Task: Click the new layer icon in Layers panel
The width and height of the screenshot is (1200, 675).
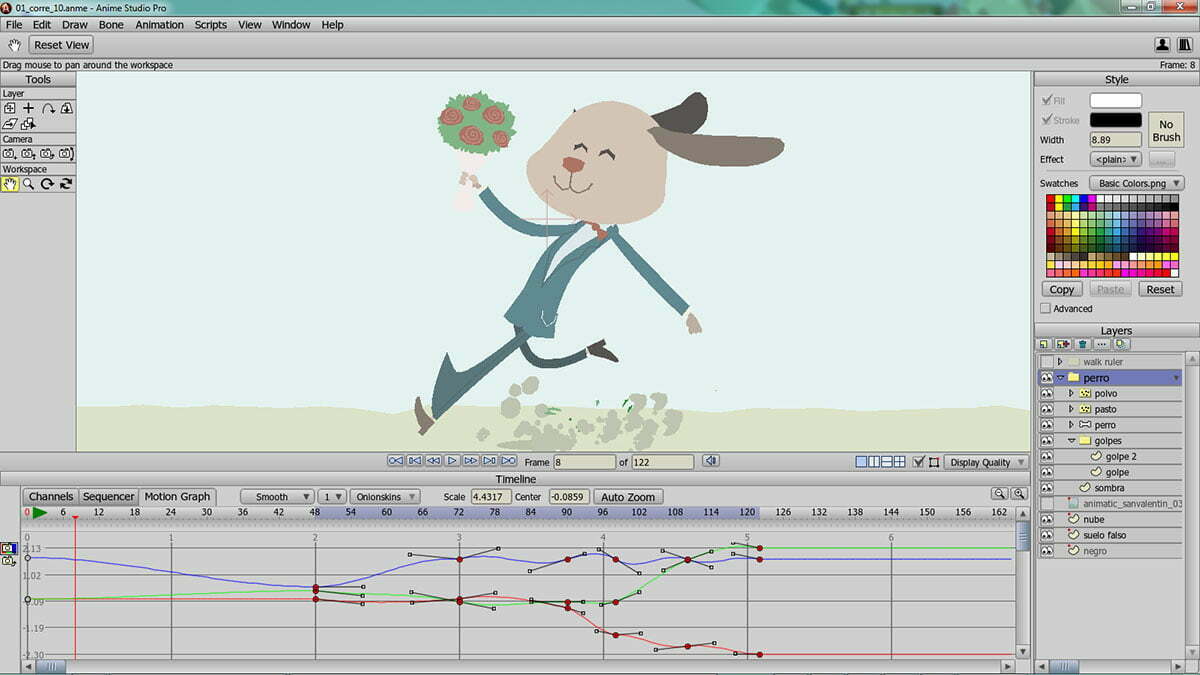Action: coord(1044,344)
